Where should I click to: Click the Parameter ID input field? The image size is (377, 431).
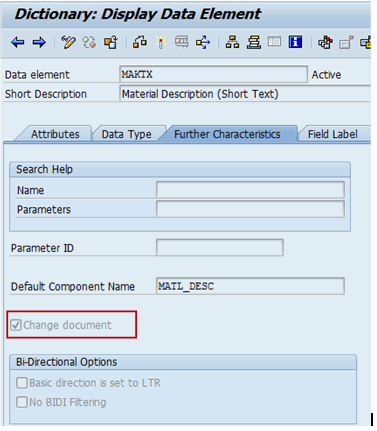point(220,248)
